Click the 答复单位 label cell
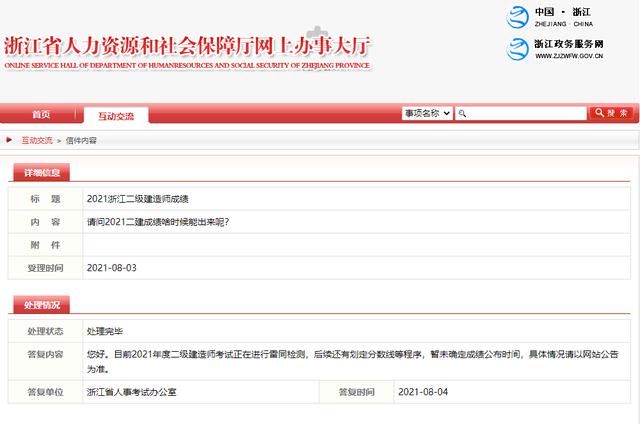Image resolution: width=640 pixels, height=424 pixels. (45, 392)
